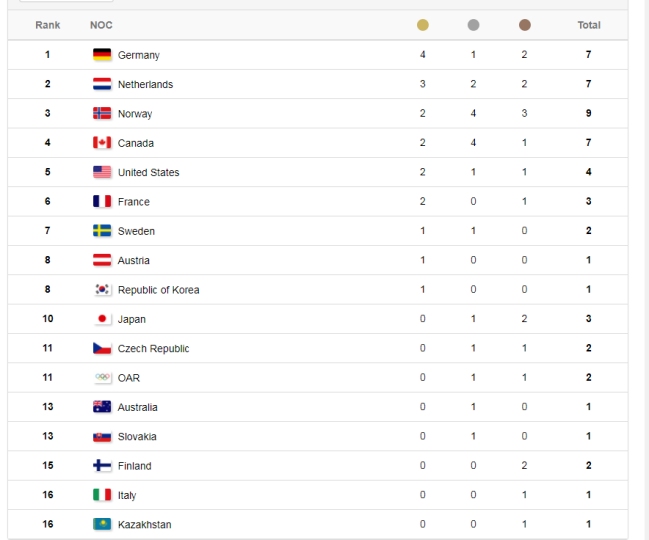The image size is (649, 540).
Task: Click the Norway flag icon
Action: click(x=102, y=114)
